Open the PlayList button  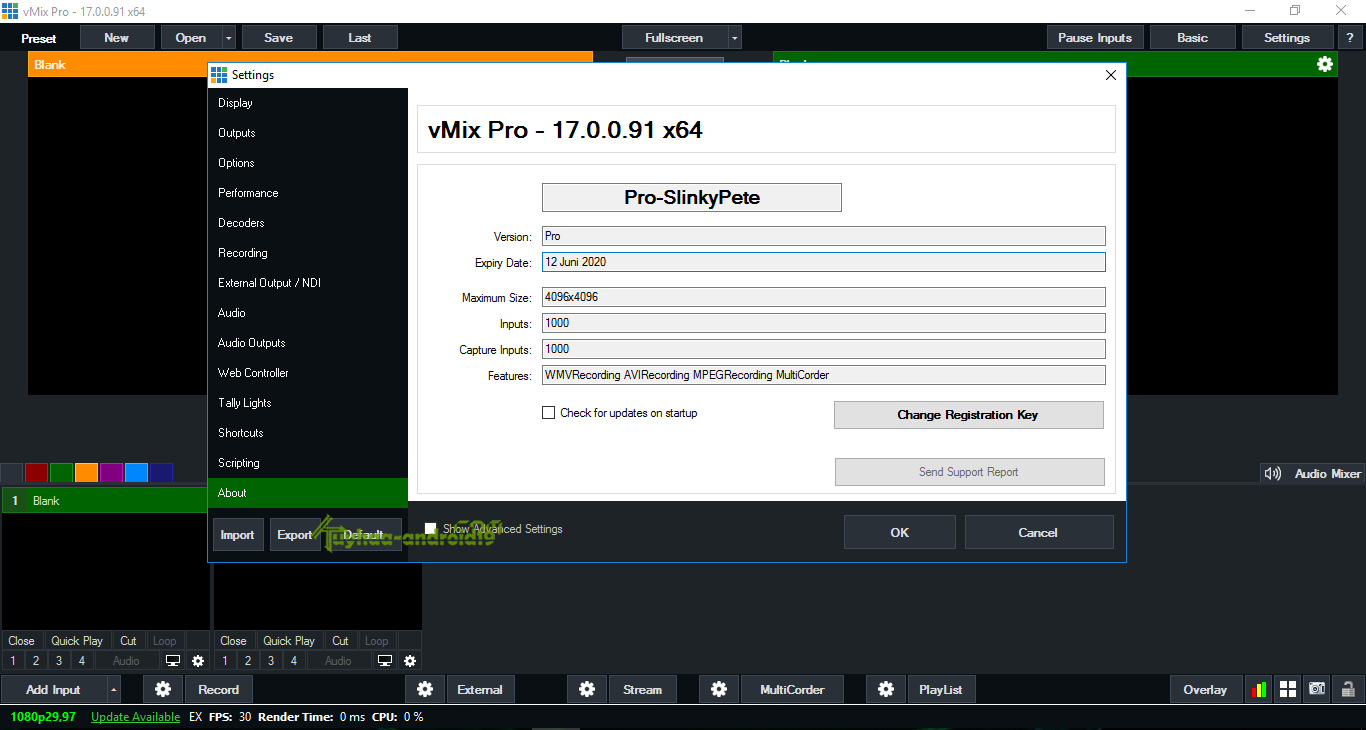click(x=940, y=689)
